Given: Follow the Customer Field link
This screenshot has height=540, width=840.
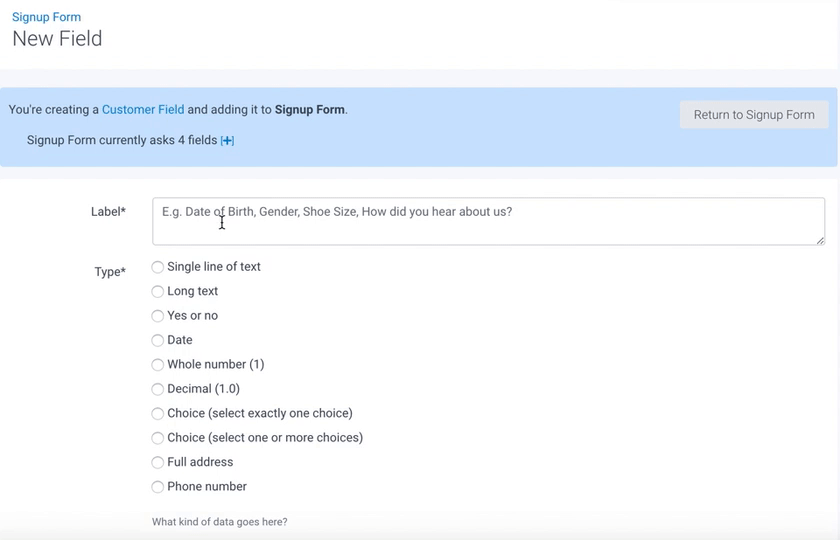Looking at the screenshot, I should click(143, 110).
